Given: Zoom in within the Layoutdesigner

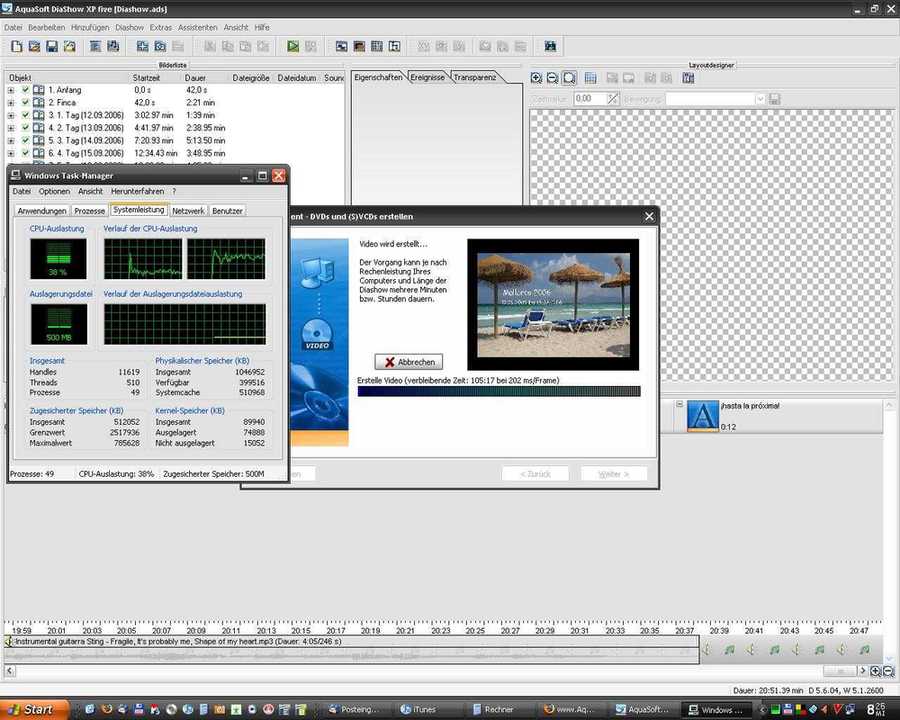Looking at the screenshot, I should tap(537, 78).
